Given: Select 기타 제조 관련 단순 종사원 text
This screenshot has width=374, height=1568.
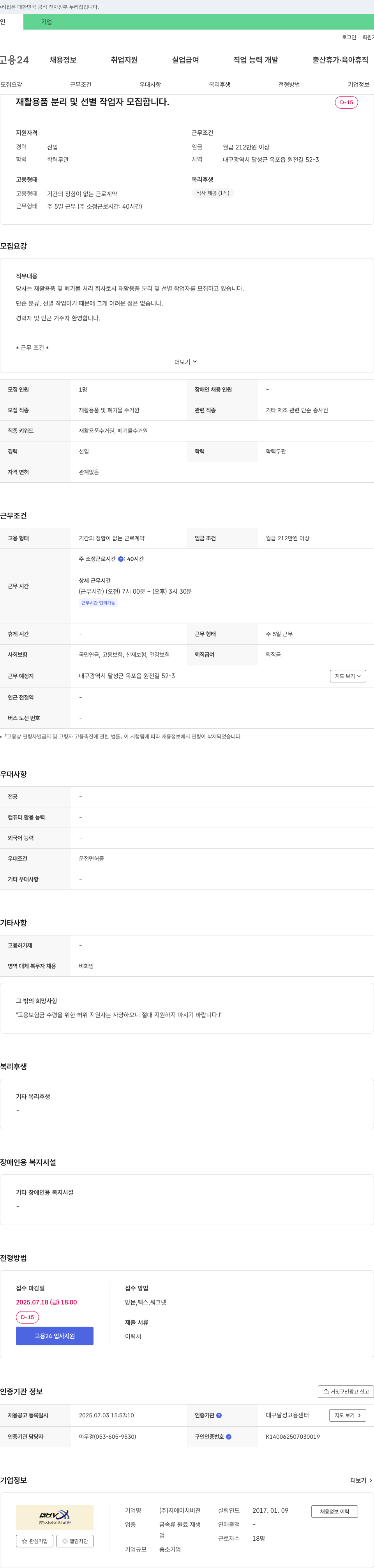Looking at the screenshot, I should [x=296, y=410].
